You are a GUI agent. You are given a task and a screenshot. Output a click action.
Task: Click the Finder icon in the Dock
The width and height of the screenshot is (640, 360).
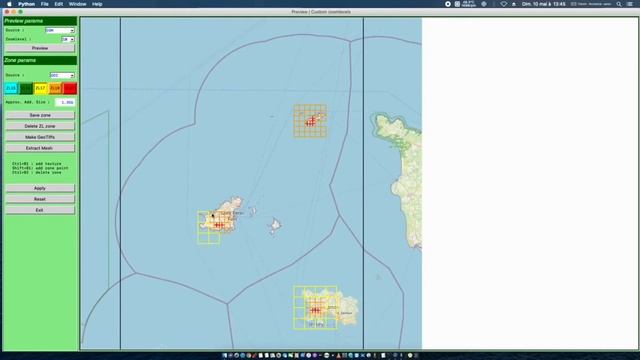(224, 356)
